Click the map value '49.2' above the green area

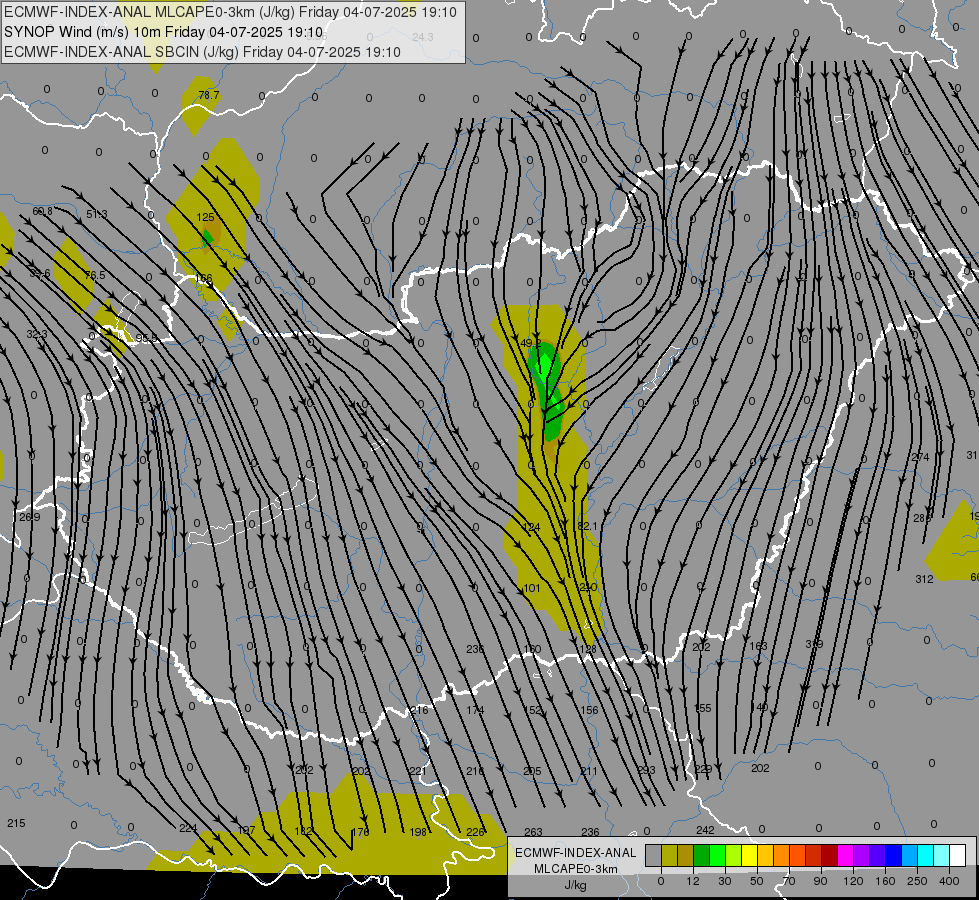coord(531,343)
